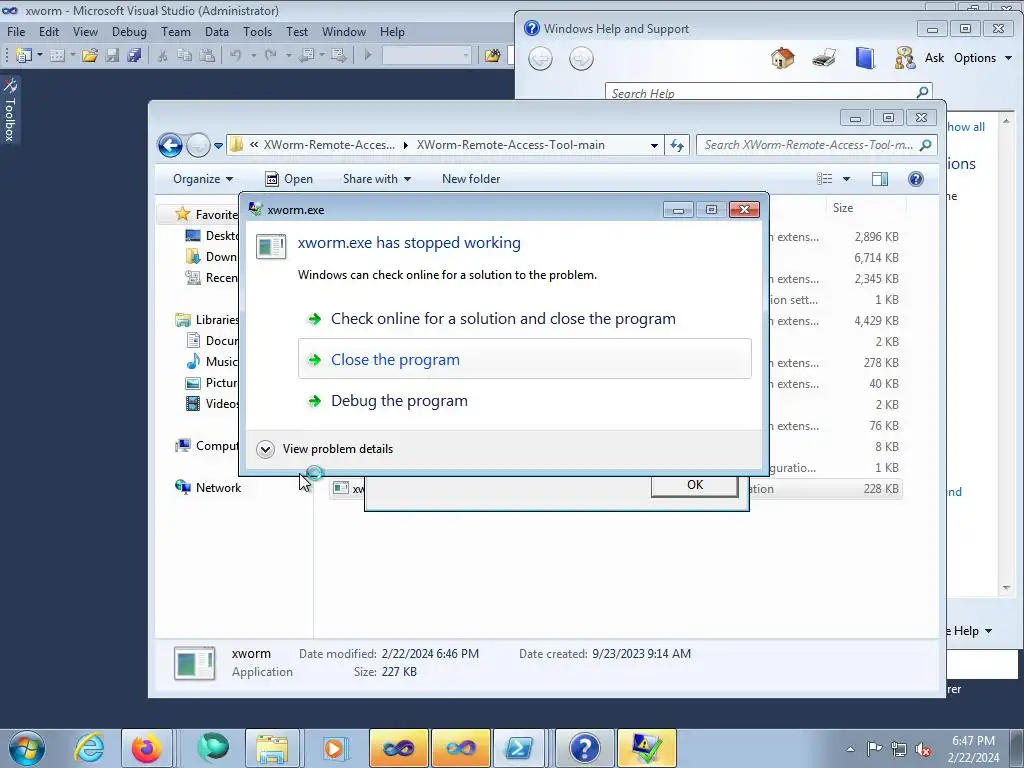Click Browse Help book icon in Help window
This screenshot has height=768, width=1024.
point(865,58)
